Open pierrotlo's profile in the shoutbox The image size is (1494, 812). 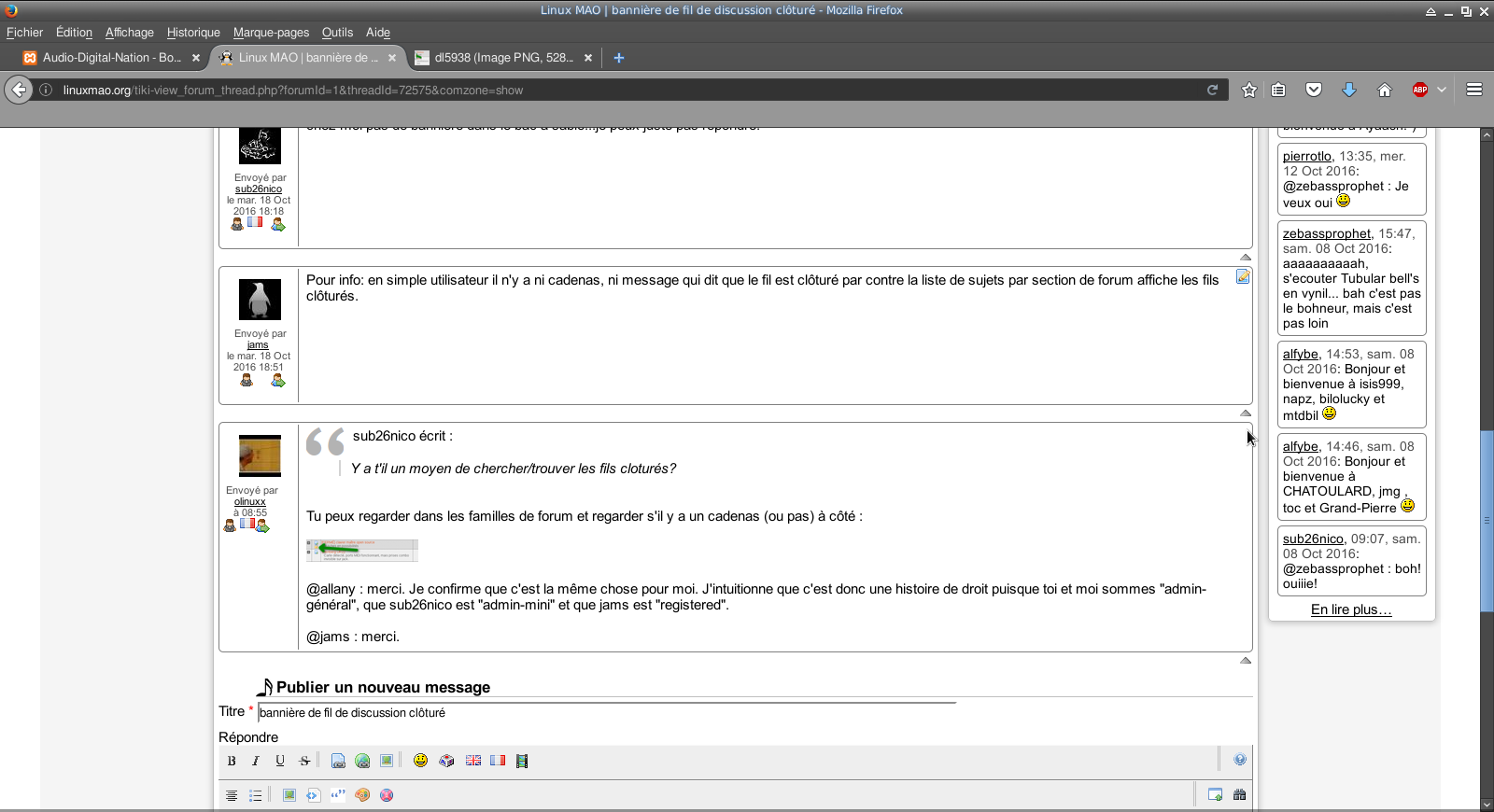[x=1307, y=156]
